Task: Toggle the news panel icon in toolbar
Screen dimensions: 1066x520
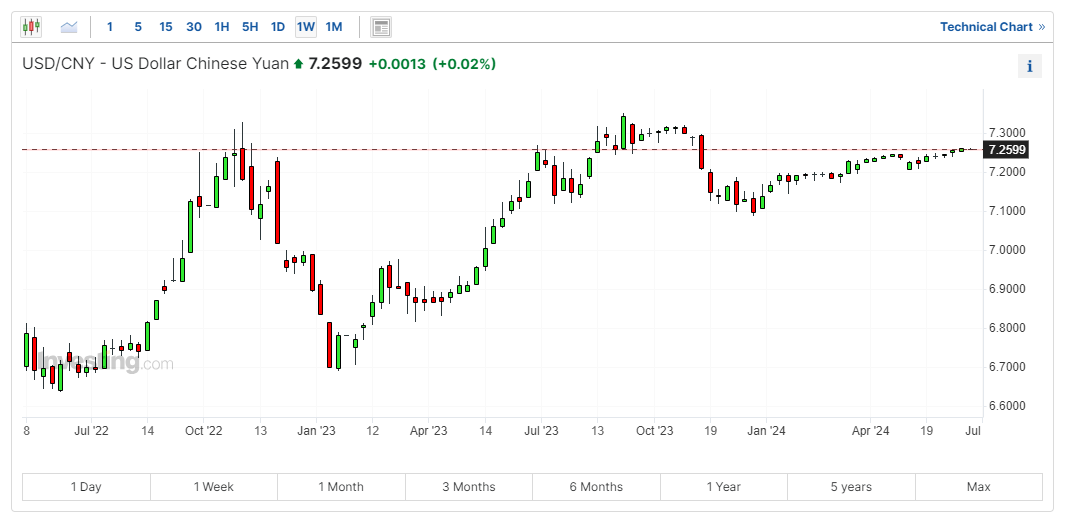Action: (x=380, y=27)
